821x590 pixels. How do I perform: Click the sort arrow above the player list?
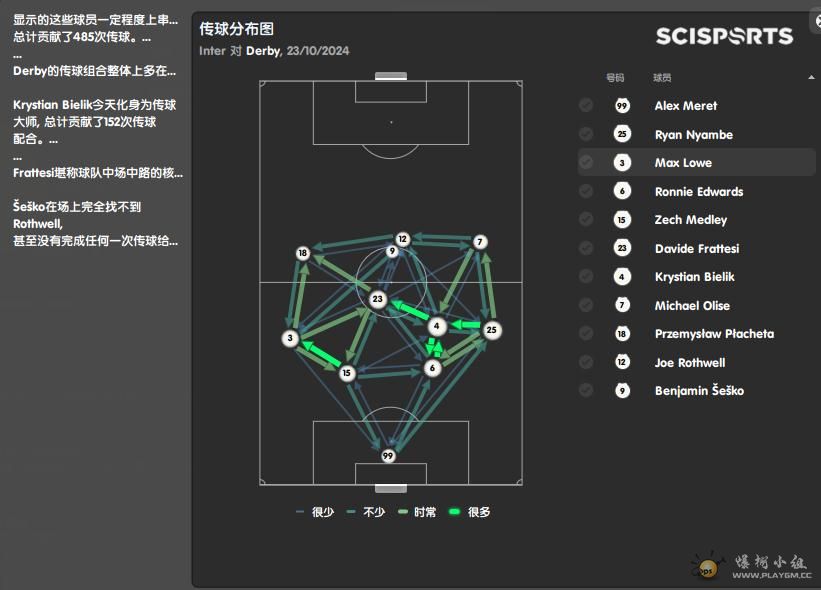pos(811,77)
